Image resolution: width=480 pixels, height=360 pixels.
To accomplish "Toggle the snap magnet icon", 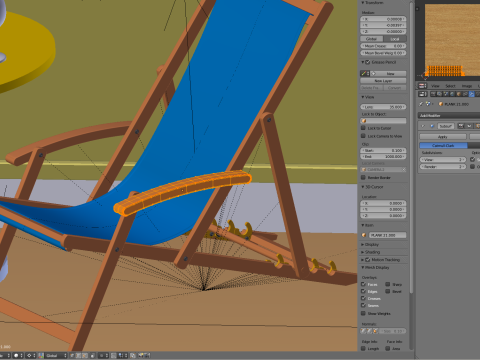I will pos(113,355).
